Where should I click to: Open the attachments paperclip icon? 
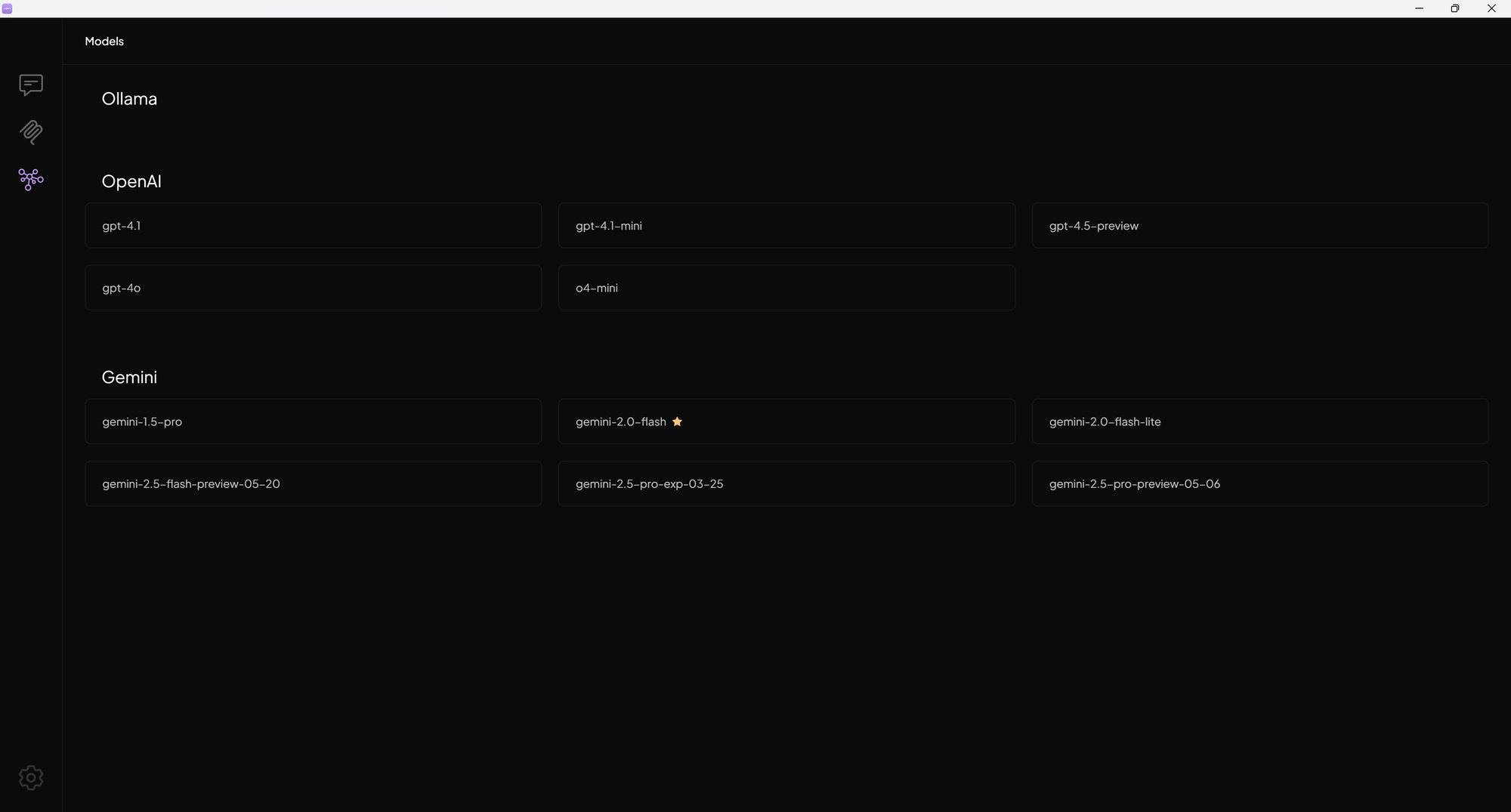pyautogui.click(x=31, y=132)
